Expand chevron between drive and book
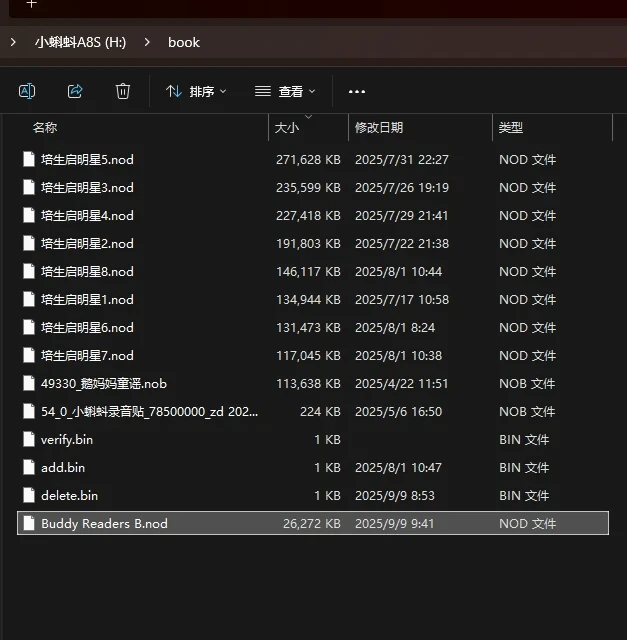 (x=147, y=42)
